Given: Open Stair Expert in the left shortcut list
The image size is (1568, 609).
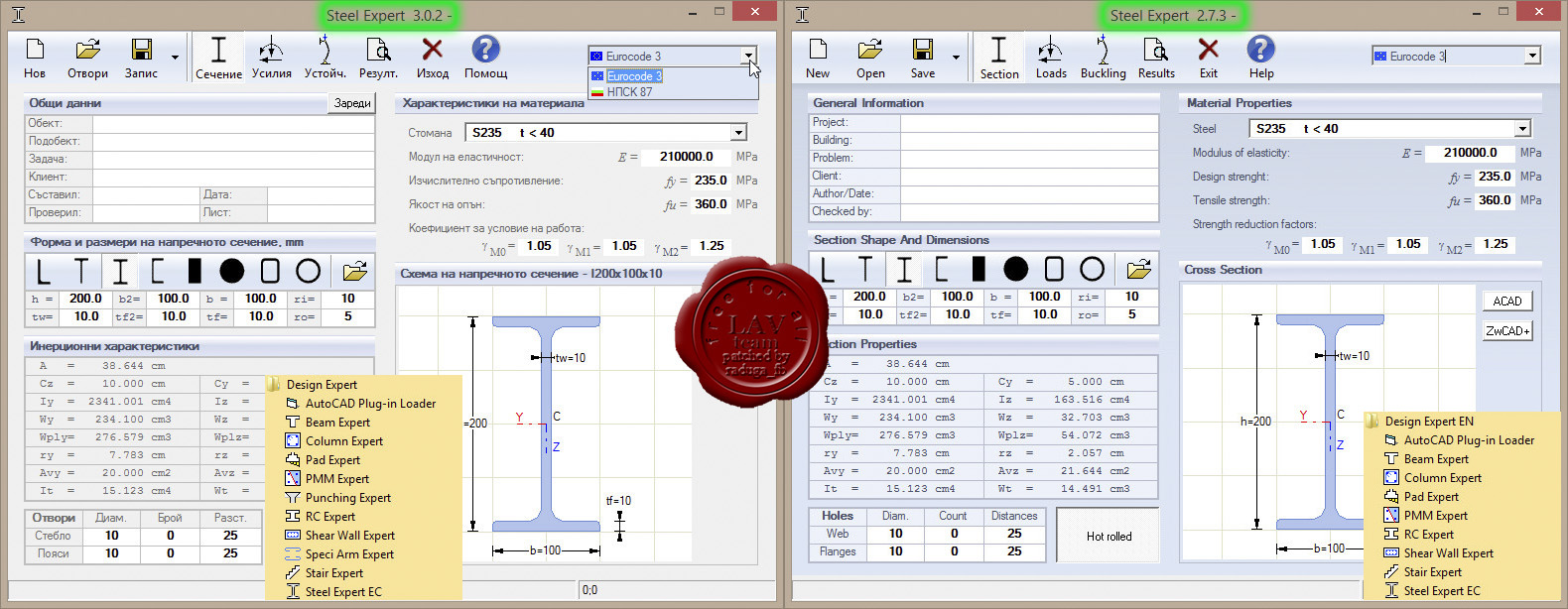Looking at the screenshot, I should coord(334,573).
